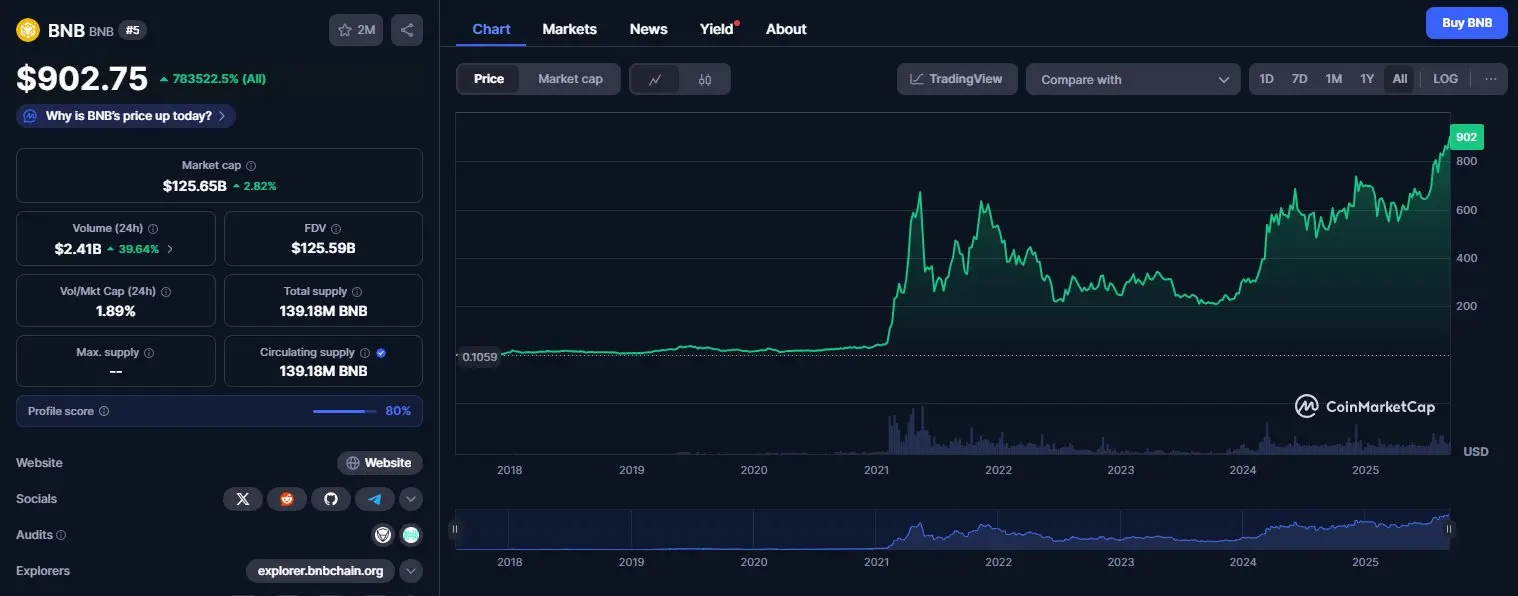Click the info icon beside Total supply

coord(358,292)
